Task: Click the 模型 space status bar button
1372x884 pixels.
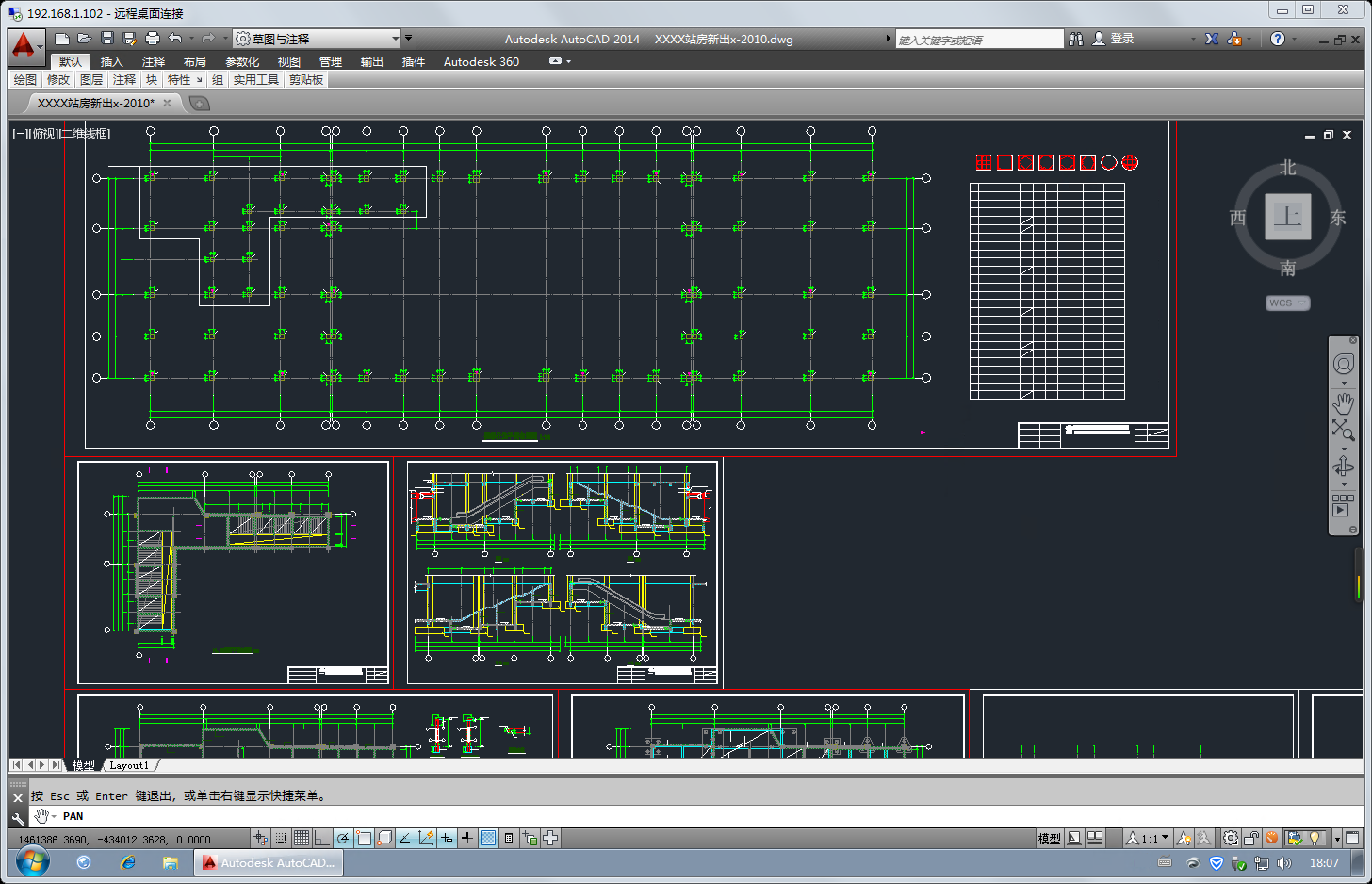Action: pos(1050,838)
